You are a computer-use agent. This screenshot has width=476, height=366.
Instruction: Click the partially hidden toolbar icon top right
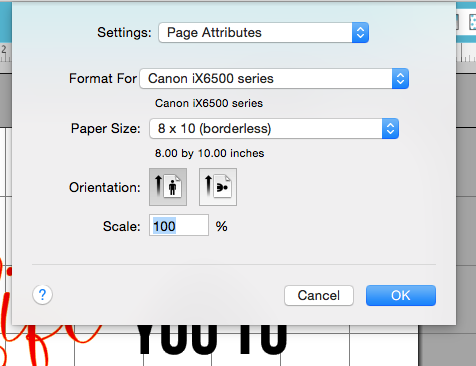pyautogui.click(x=458, y=23)
